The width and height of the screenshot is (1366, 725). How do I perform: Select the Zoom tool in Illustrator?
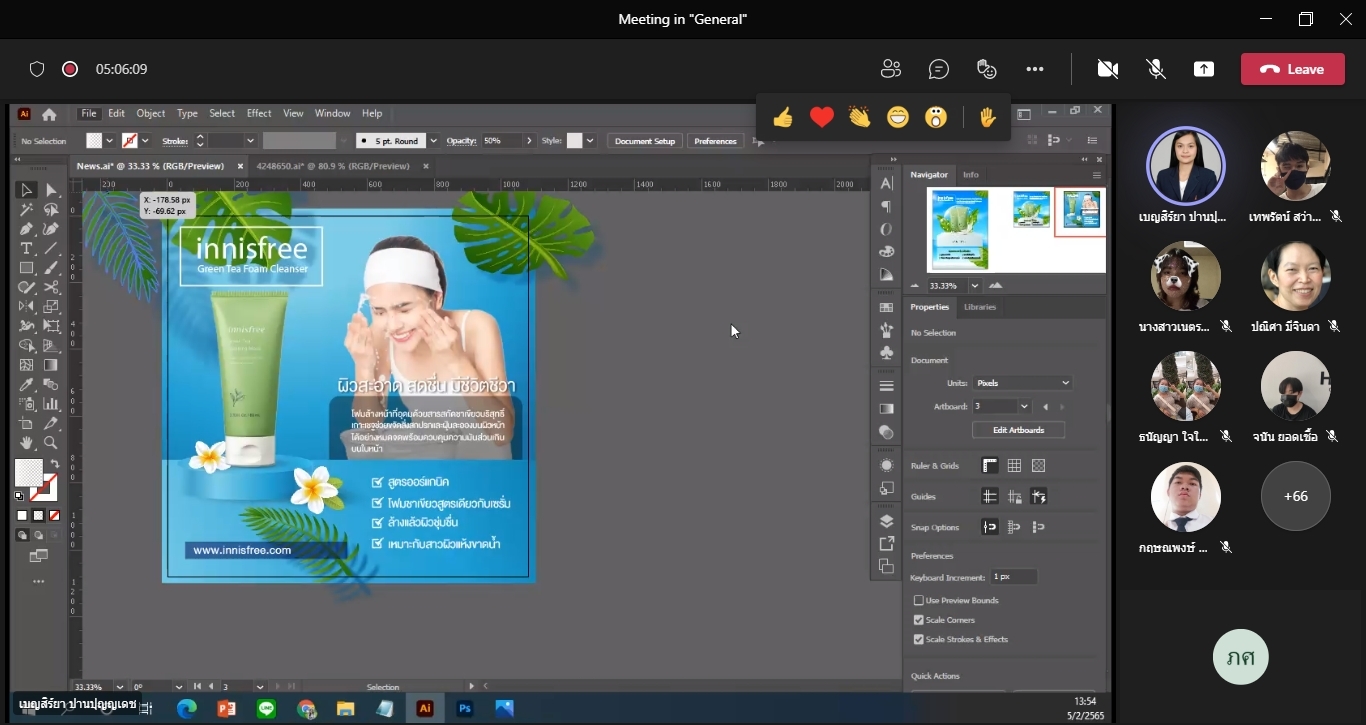pyautogui.click(x=51, y=443)
